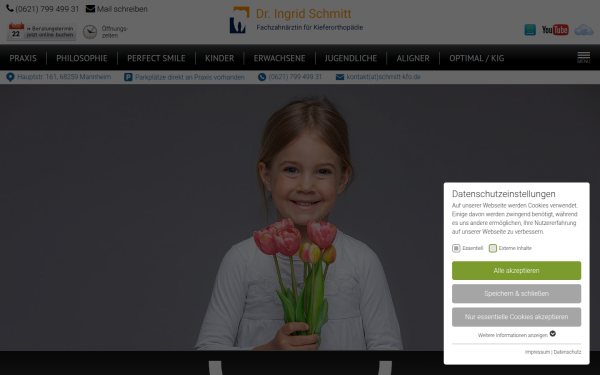Image resolution: width=600 pixels, height=375 pixels.
Task: Open the PRAXIS menu item
Action: (x=23, y=58)
